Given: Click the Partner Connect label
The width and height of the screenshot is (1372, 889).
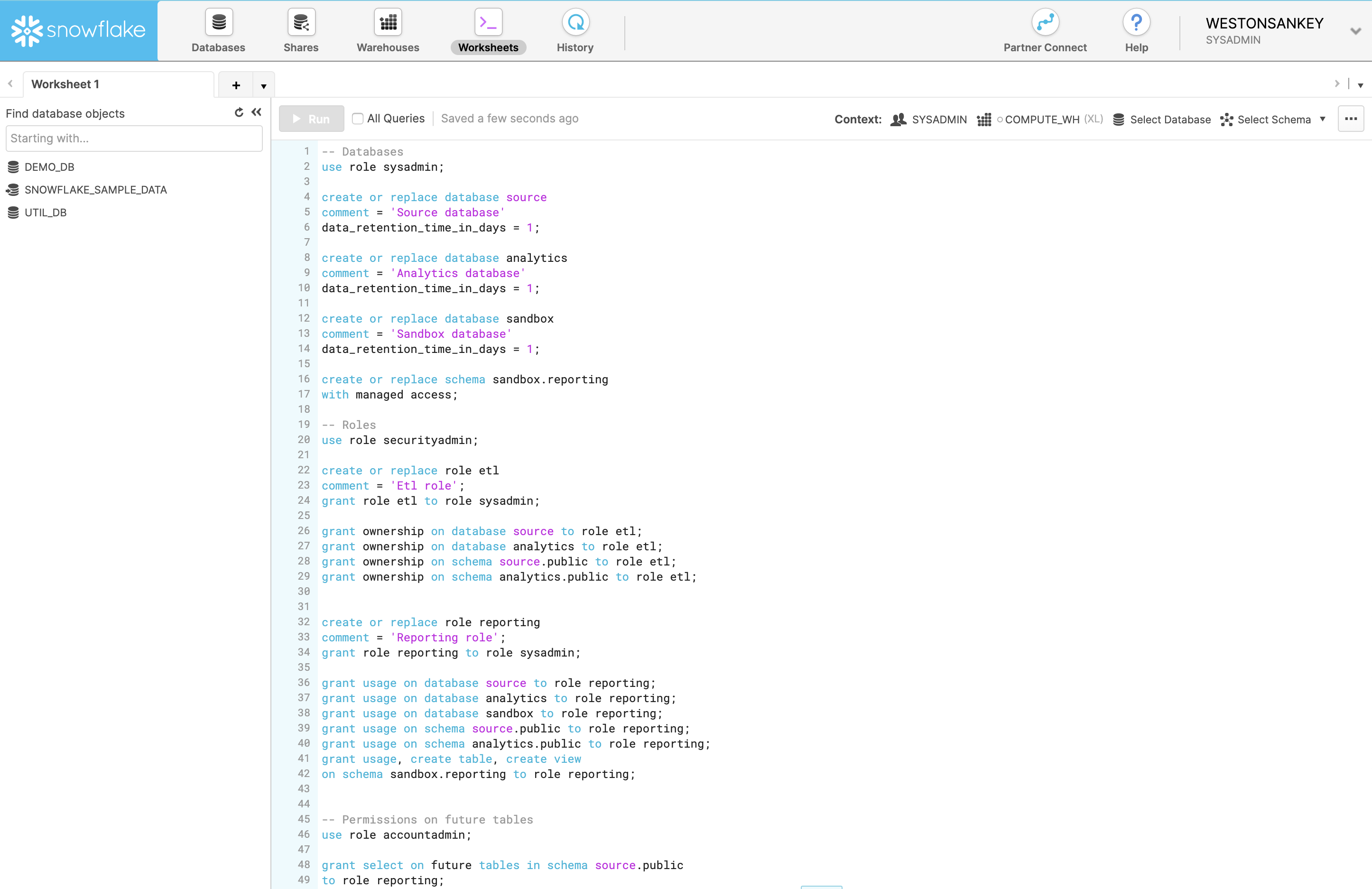Looking at the screenshot, I should pos(1045,47).
